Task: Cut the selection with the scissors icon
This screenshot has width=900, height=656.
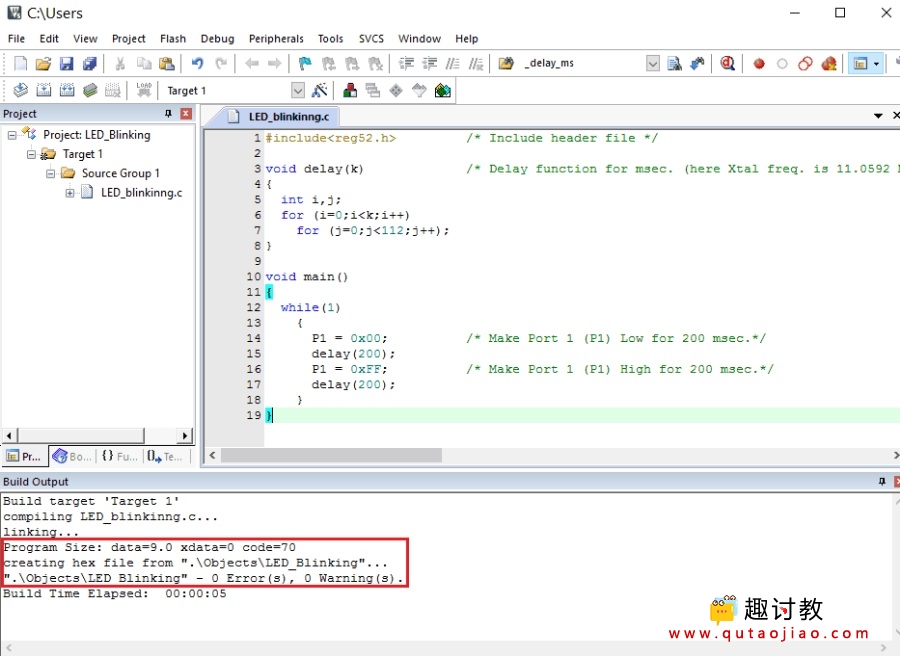Action: [x=120, y=63]
